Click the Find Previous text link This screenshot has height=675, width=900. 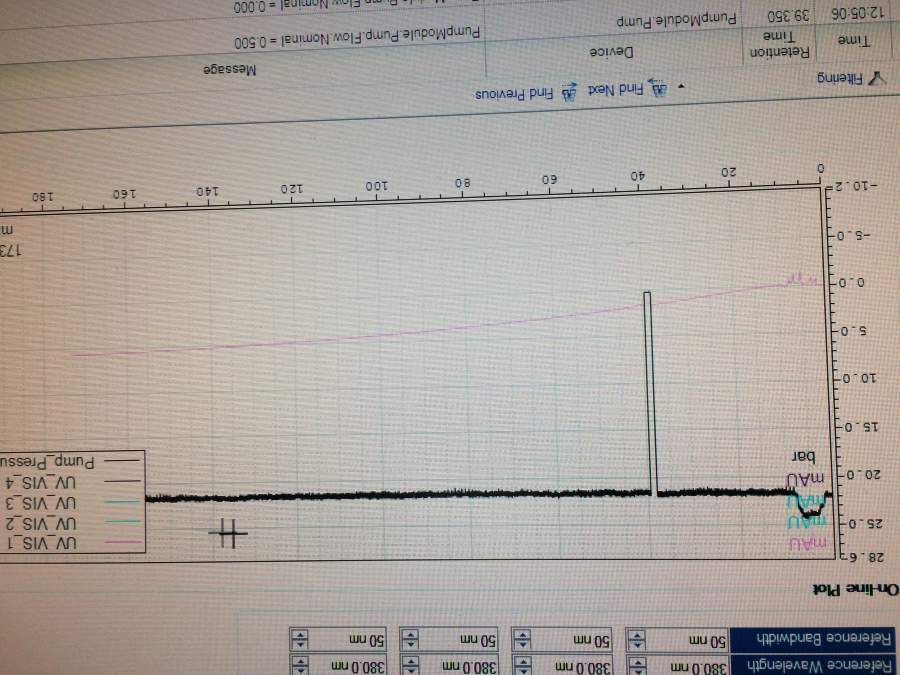(514, 94)
